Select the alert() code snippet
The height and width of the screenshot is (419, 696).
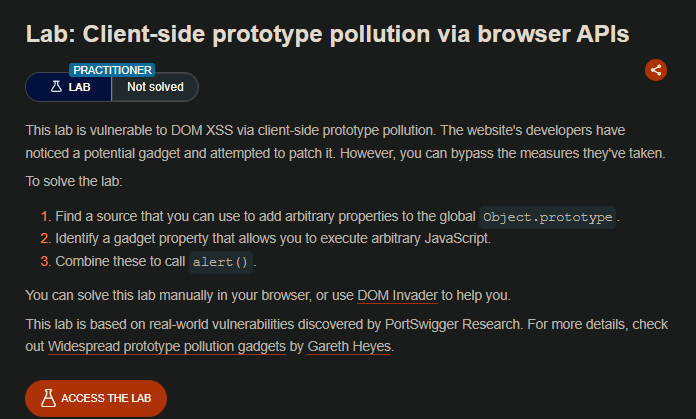222,261
